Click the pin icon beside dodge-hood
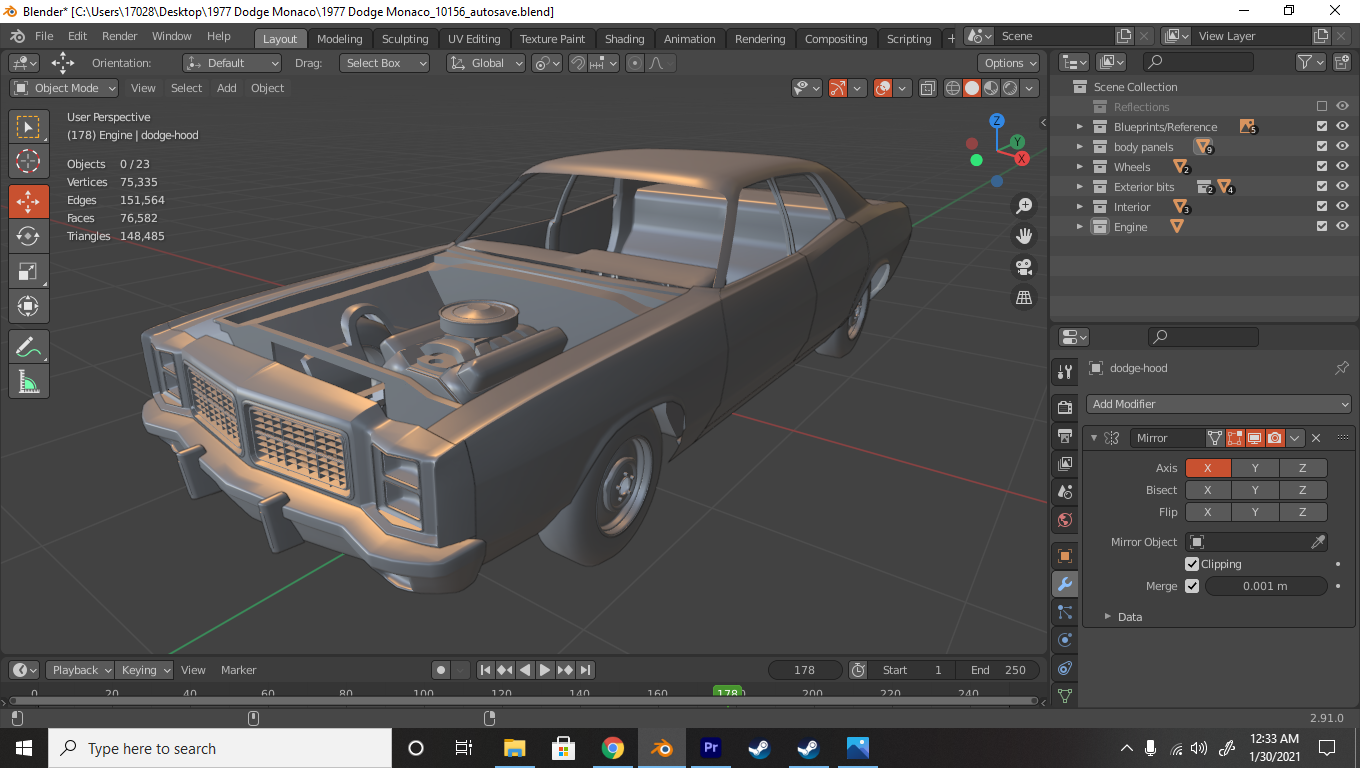 tap(1342, 368)
